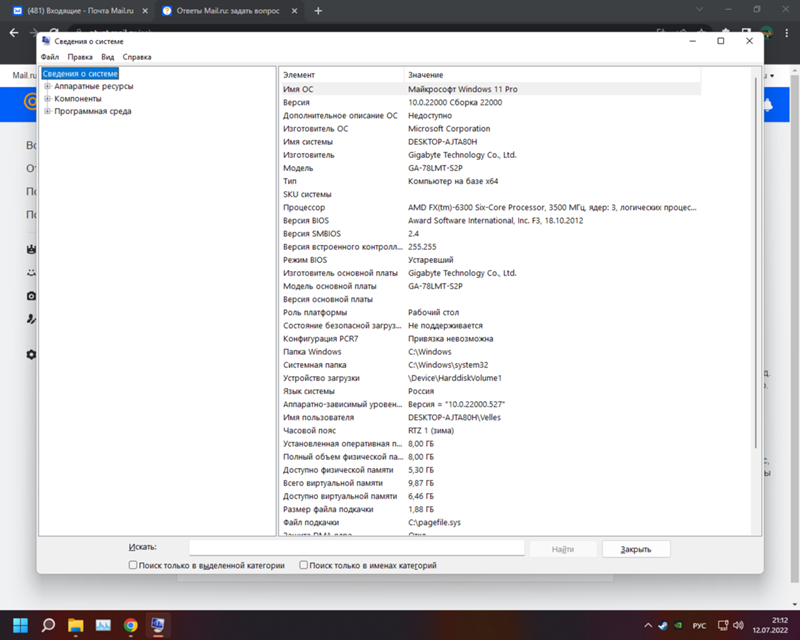Select the Имя пользователя row
The height and width of the screenshot is (640, 800).
coord(491,417)
